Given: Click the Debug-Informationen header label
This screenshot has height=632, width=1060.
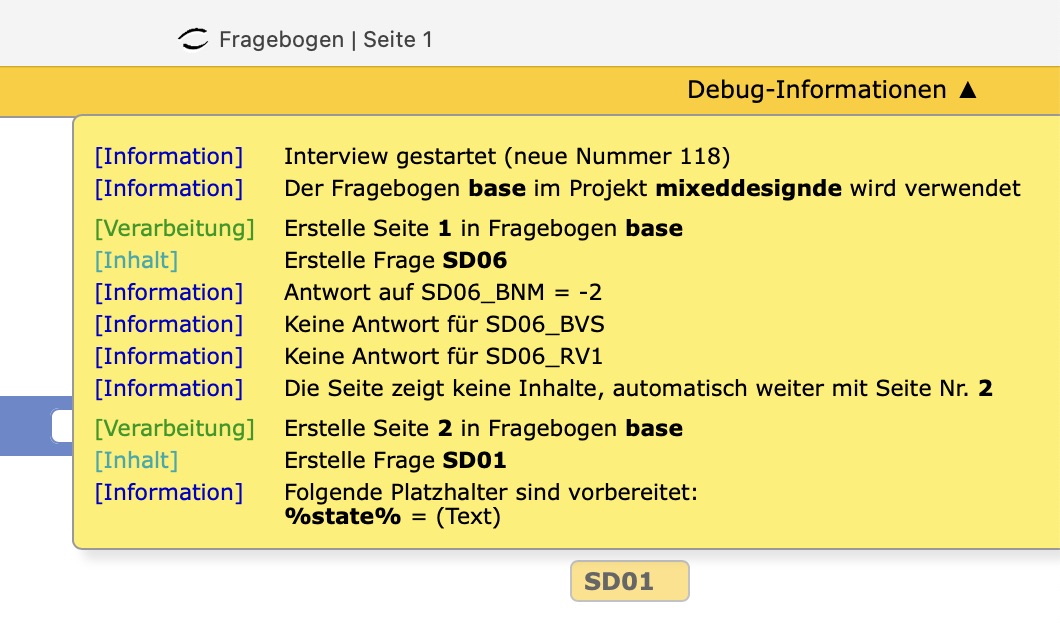Looking at the screenshot, I should pyautogui.click(x=817, y=90).
